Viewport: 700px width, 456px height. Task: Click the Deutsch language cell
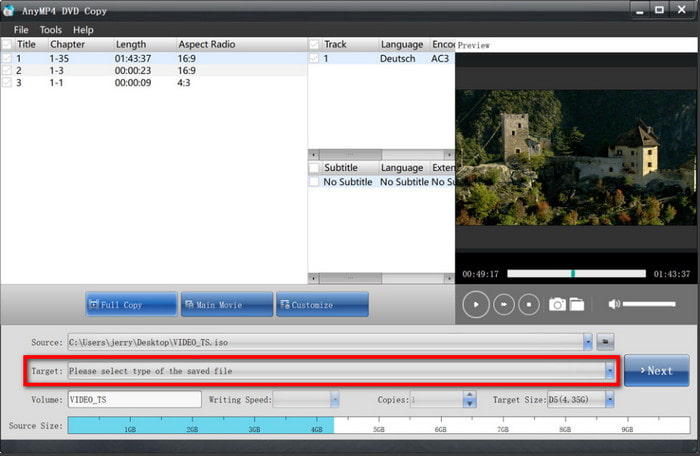(x=397, y=59)
